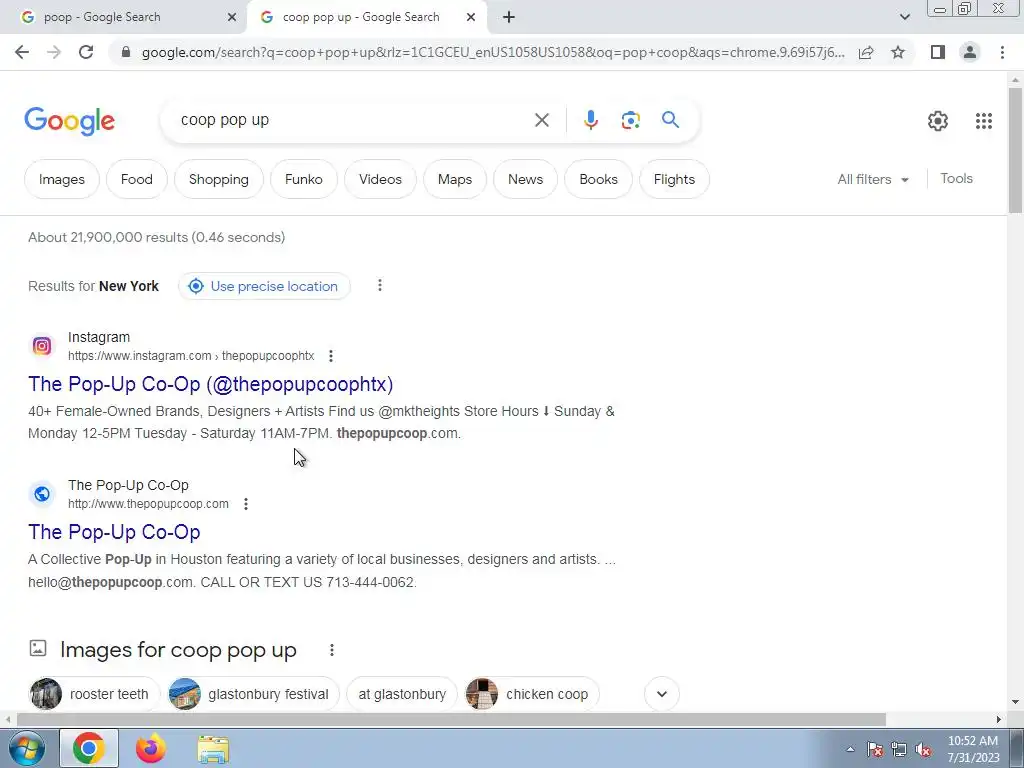This screenshot has height=768, width=1024.
Task: Launch Firefox from the taskbar
Action: coord(150,748)
